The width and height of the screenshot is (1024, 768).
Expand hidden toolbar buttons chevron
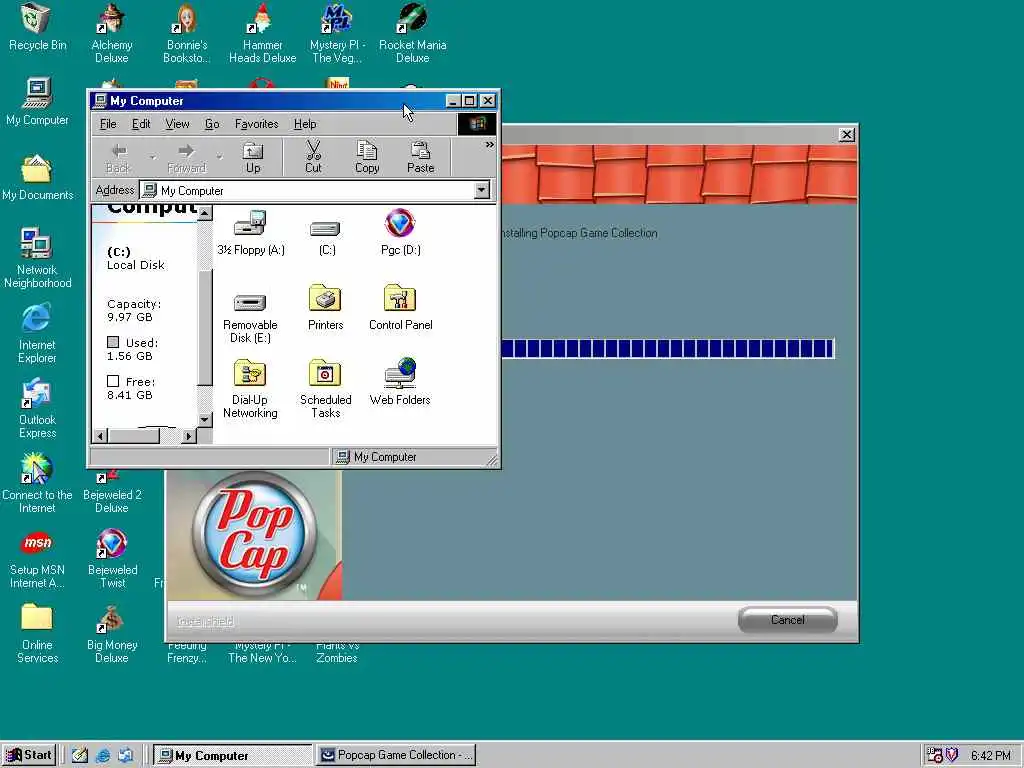click(x=489, y=144)
